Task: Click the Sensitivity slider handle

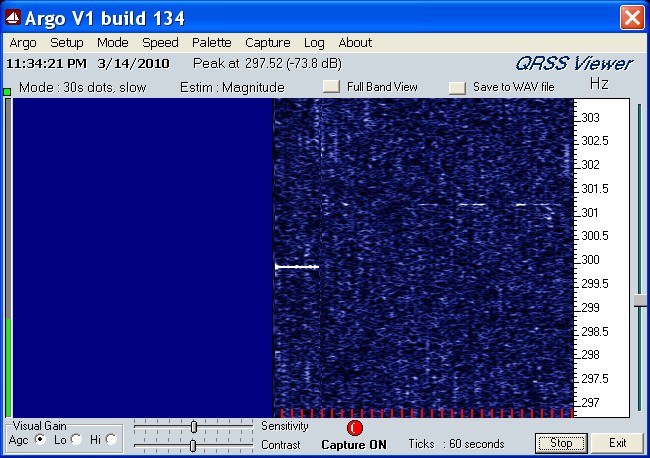Action: (194, 426)
